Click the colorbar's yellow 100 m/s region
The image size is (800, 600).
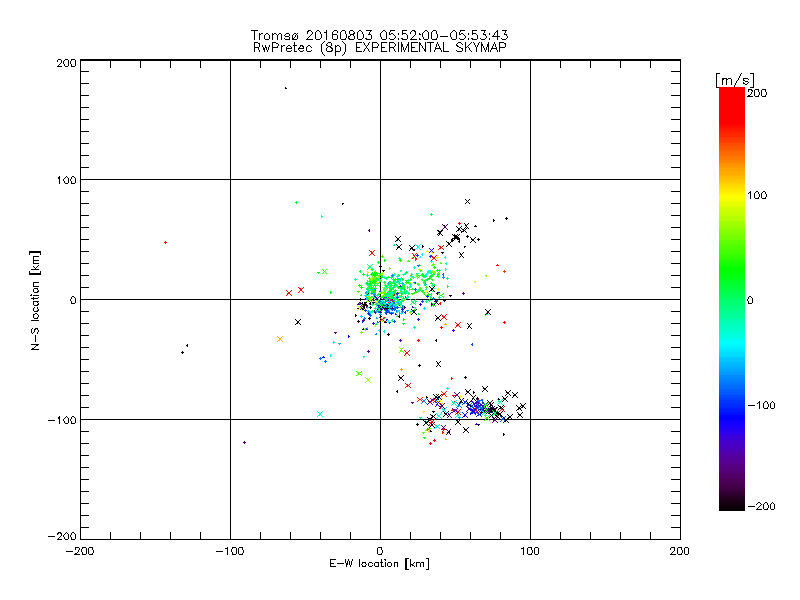[x=732, y=195]
